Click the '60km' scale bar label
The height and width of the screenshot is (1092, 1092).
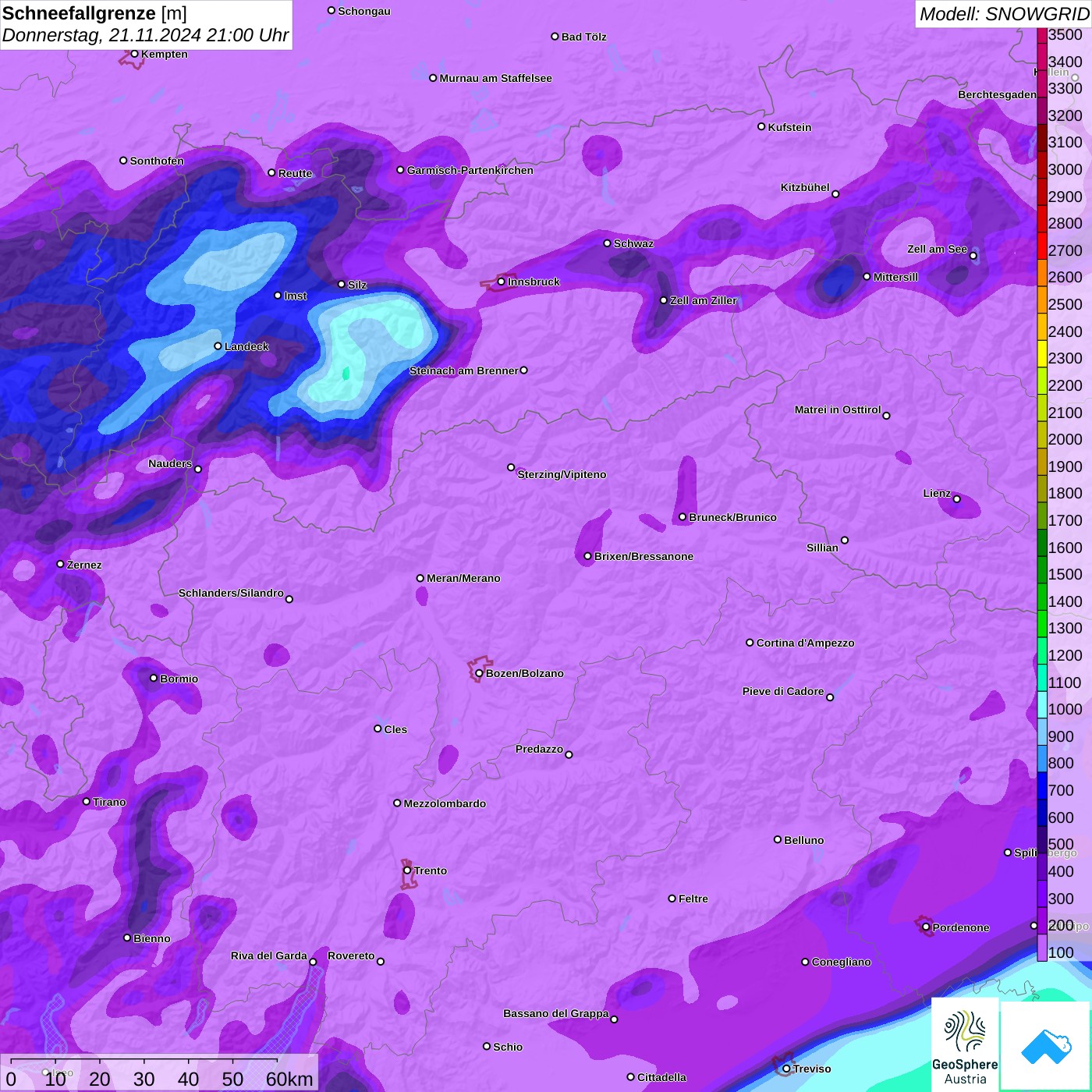[x=289, y=1079]
